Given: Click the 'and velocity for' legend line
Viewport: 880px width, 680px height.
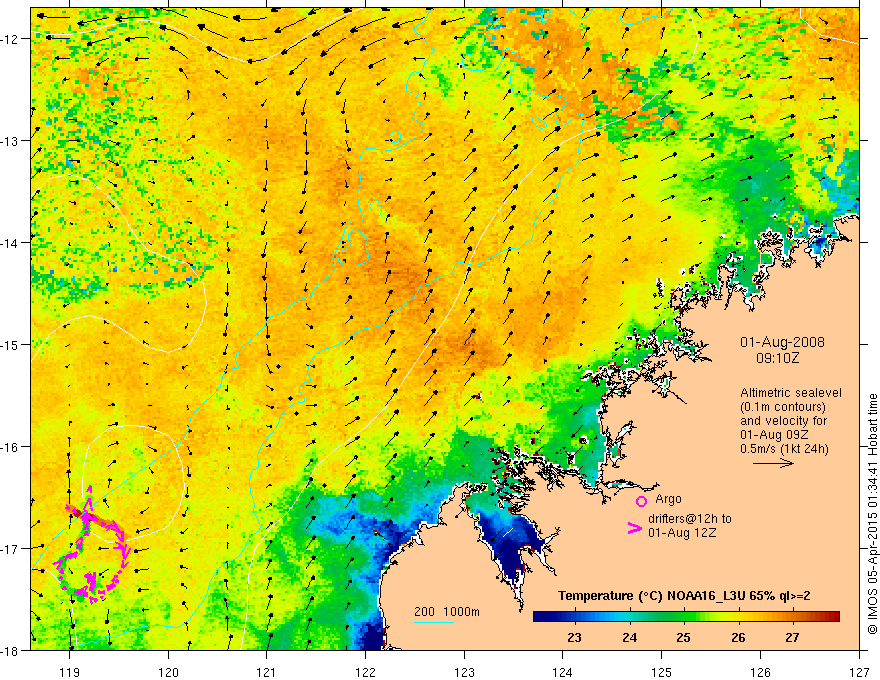Looking at the screenshot, I should [783, 421].
